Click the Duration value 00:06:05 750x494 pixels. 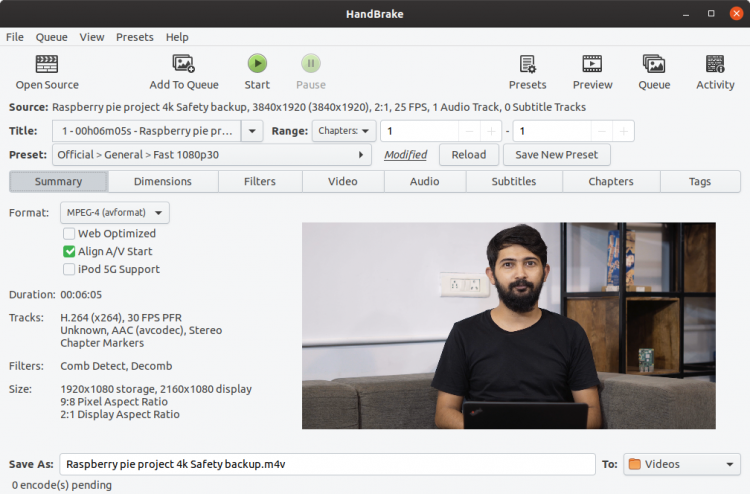pos(81,295)
